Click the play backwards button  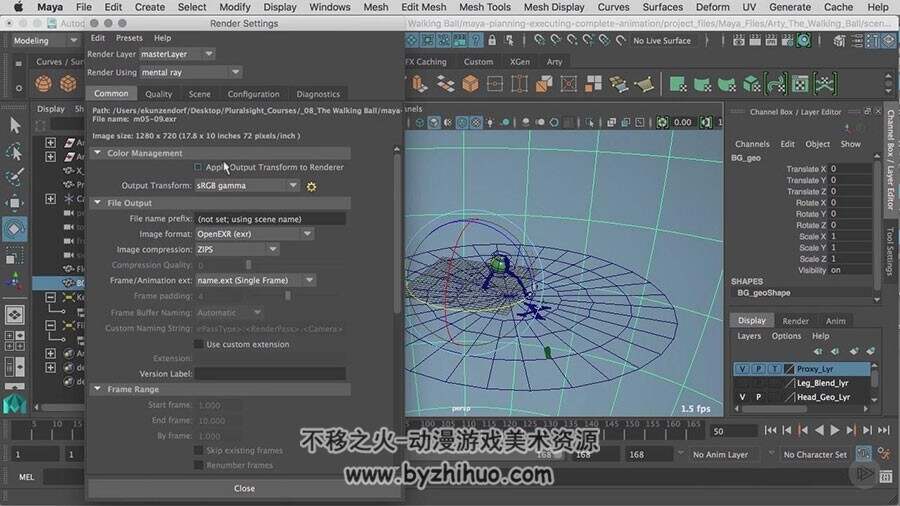[819, 430]
